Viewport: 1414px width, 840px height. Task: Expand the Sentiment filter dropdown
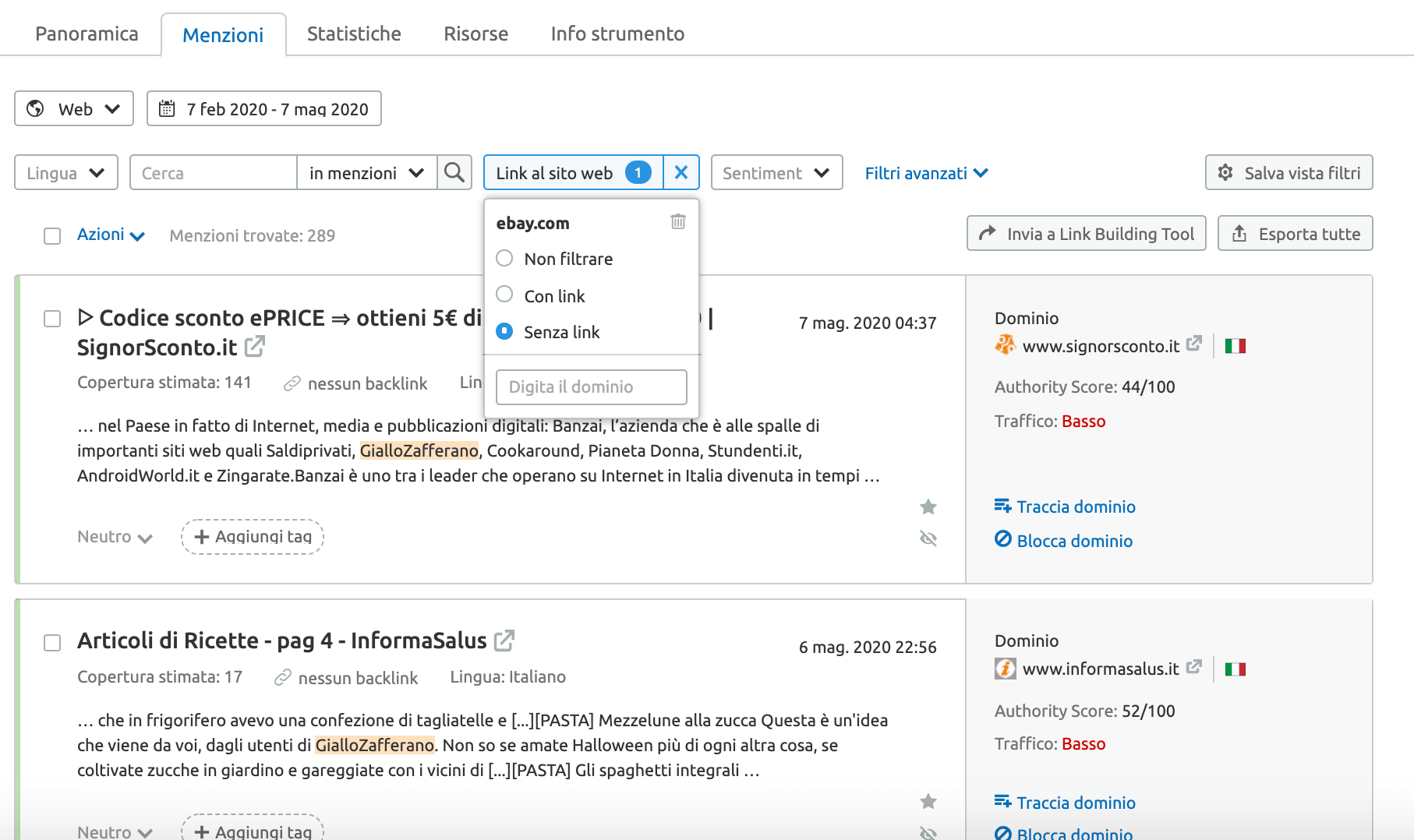tap(776, 172)
